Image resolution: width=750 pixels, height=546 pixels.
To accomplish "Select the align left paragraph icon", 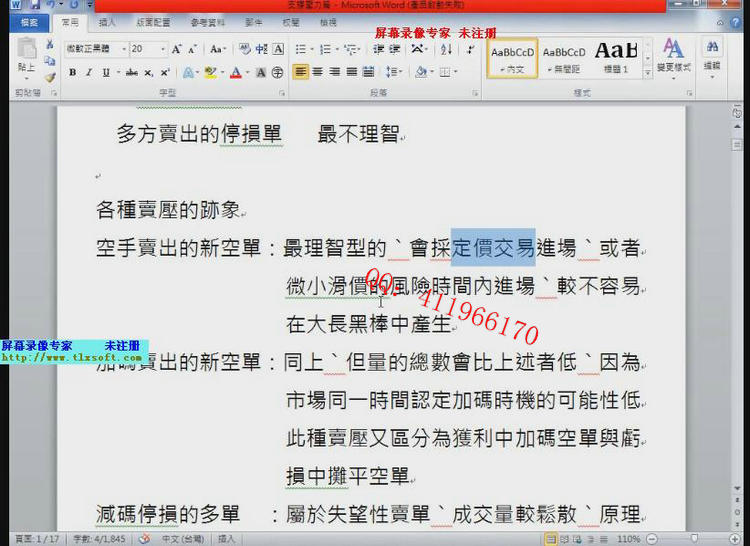I will click(x=301, y=72).
